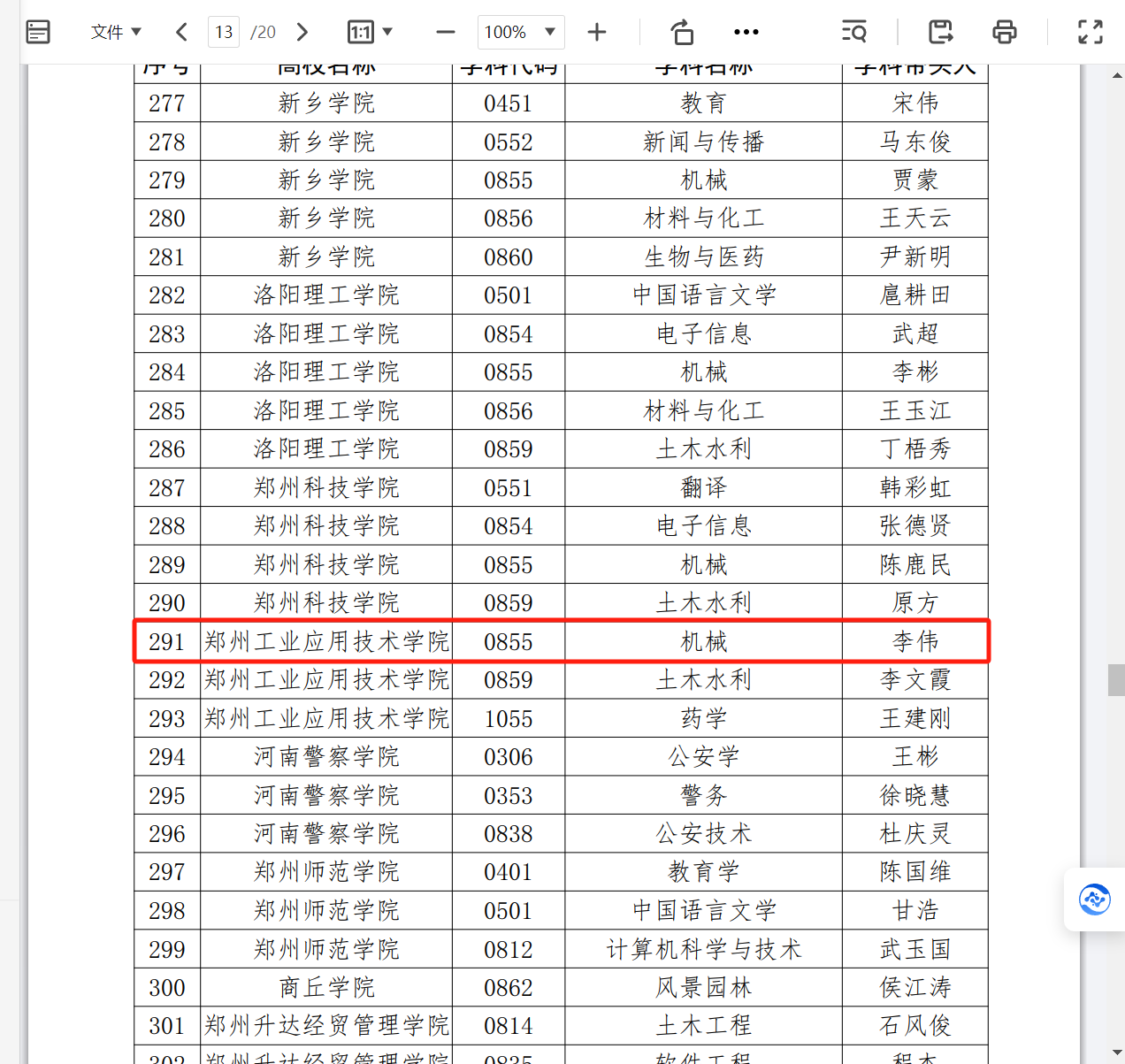Viewport: 1125px width, 1064px height.
Task: Print the document
Action: coord(1004,33)
